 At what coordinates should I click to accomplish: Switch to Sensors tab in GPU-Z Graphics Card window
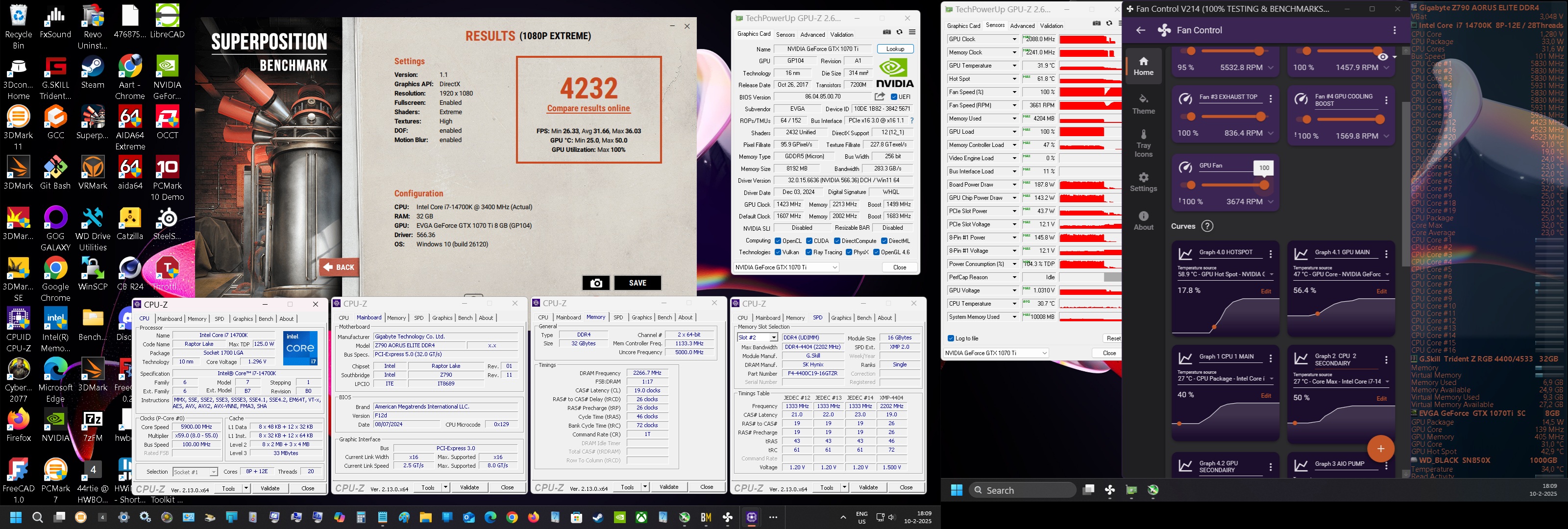pos(785,35)
